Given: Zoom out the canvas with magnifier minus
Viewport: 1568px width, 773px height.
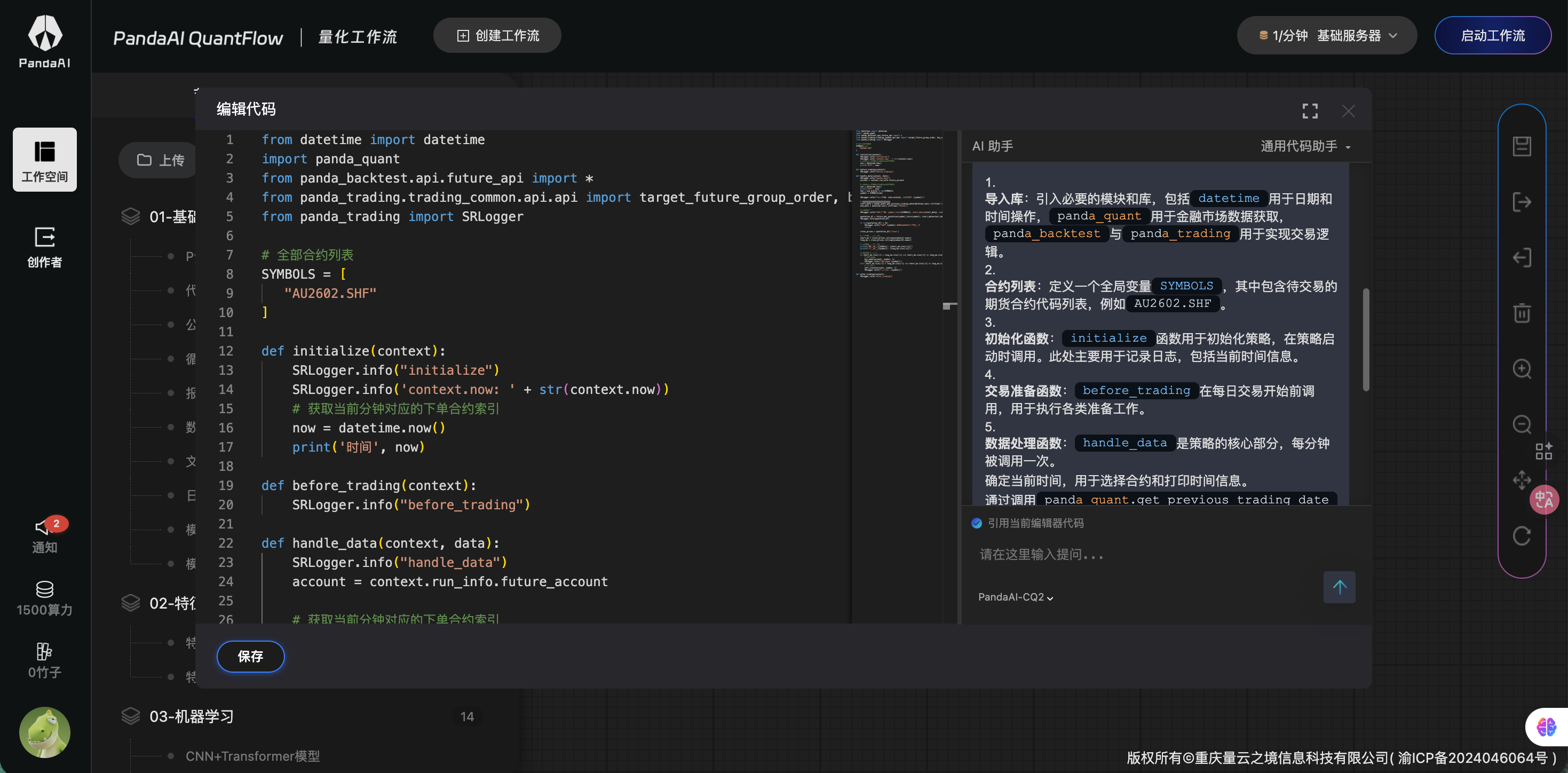Looking at the screenshot, I should click(x=1521, y=424).
